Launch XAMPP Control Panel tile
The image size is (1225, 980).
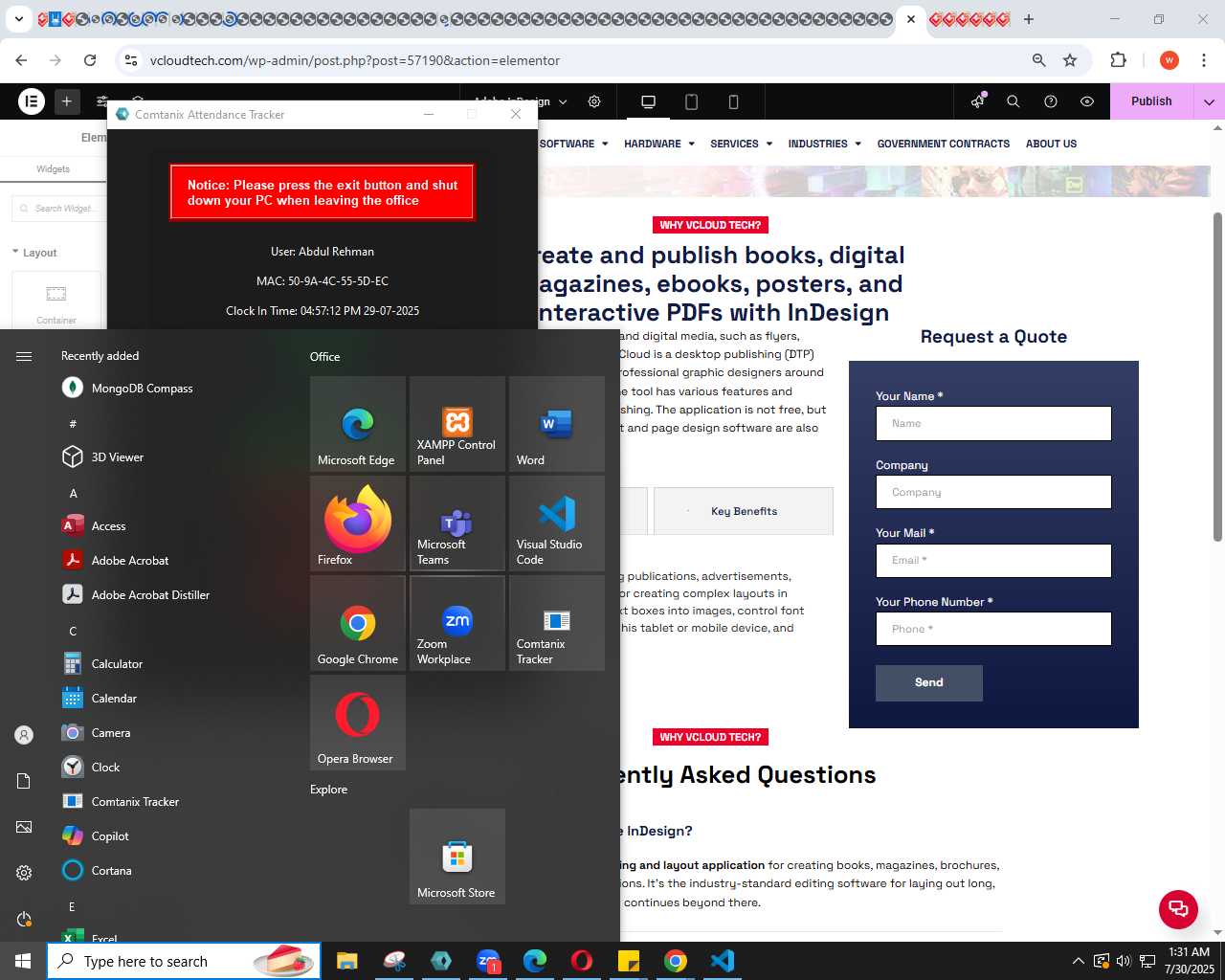click(457, 424)
